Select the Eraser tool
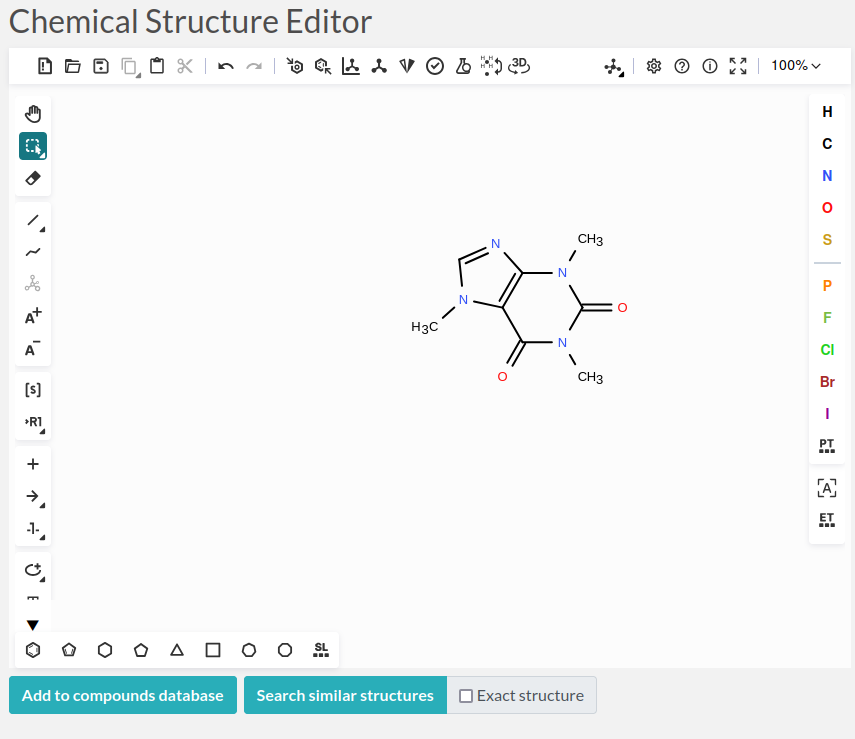Viewport: 855px width, 739px height. pos(33,178)
